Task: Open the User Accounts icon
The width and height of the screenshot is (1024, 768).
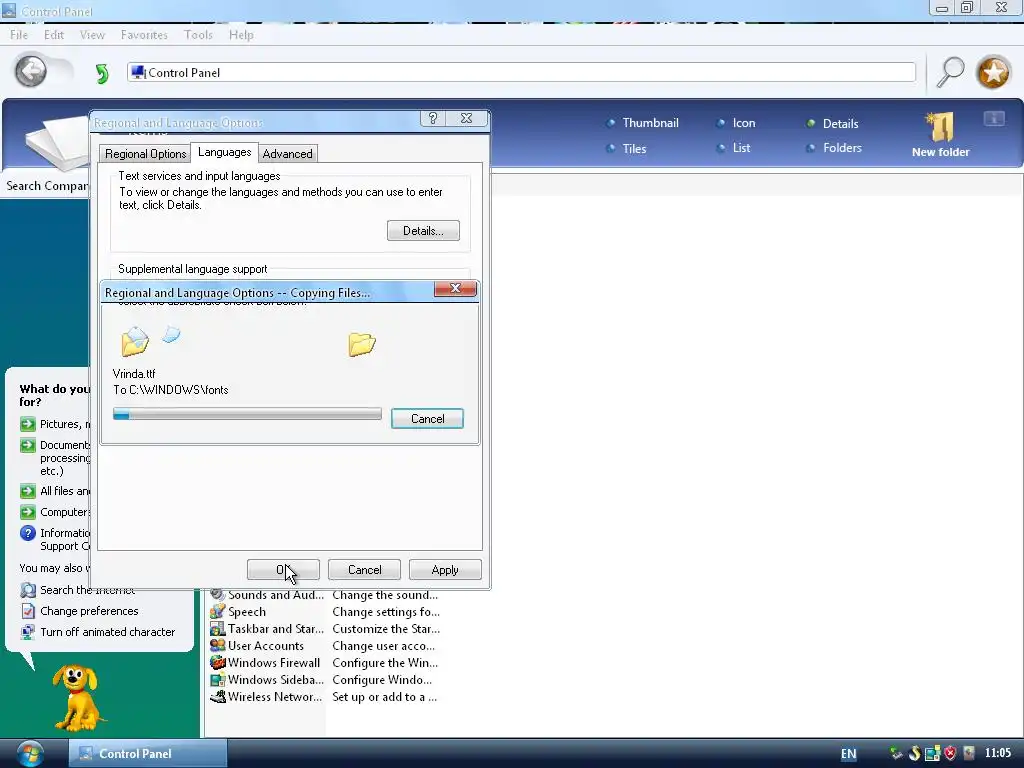Action: click(x=217, y=646)
